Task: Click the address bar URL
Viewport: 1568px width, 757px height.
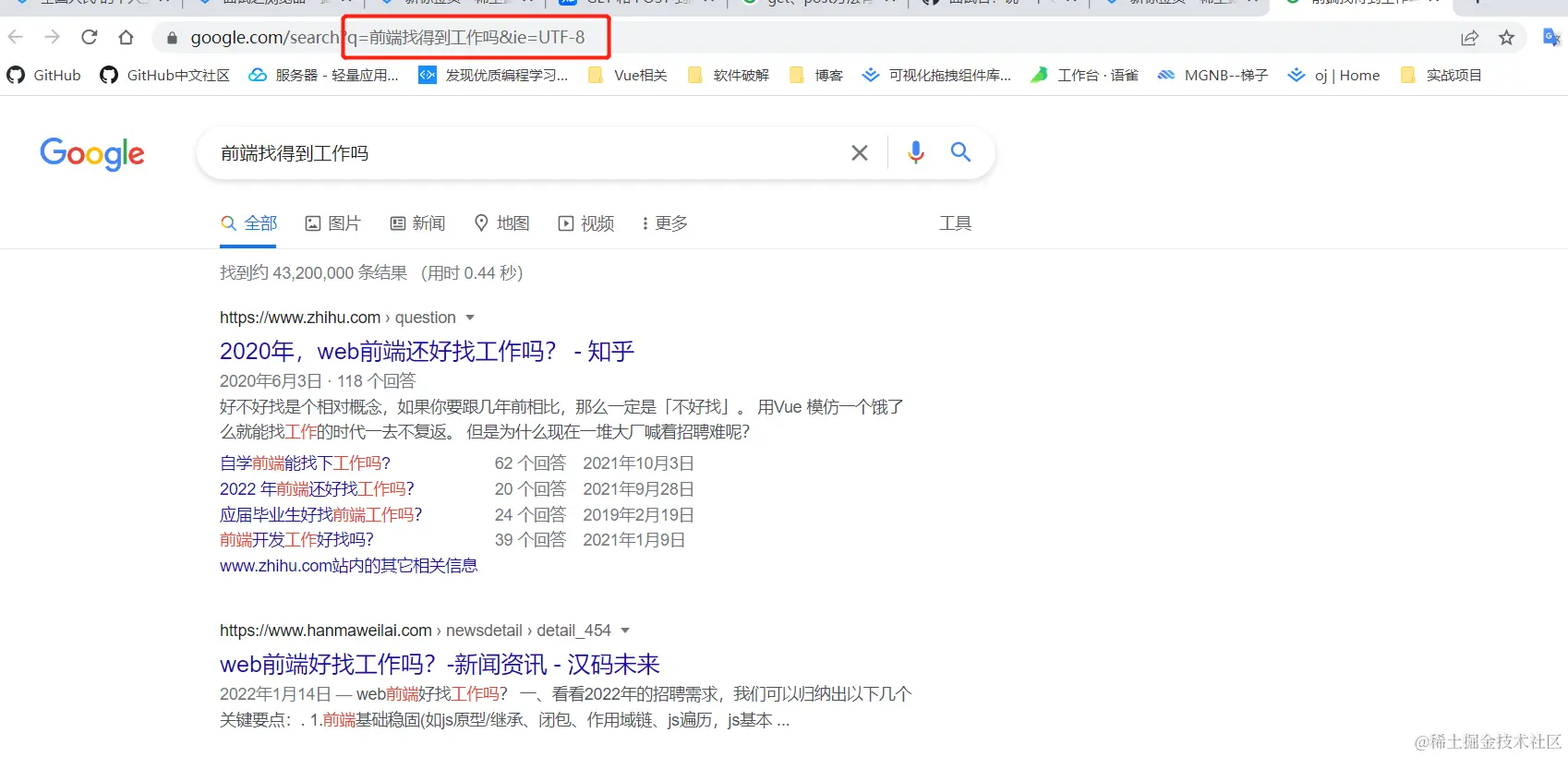Action: click(388, 38)
